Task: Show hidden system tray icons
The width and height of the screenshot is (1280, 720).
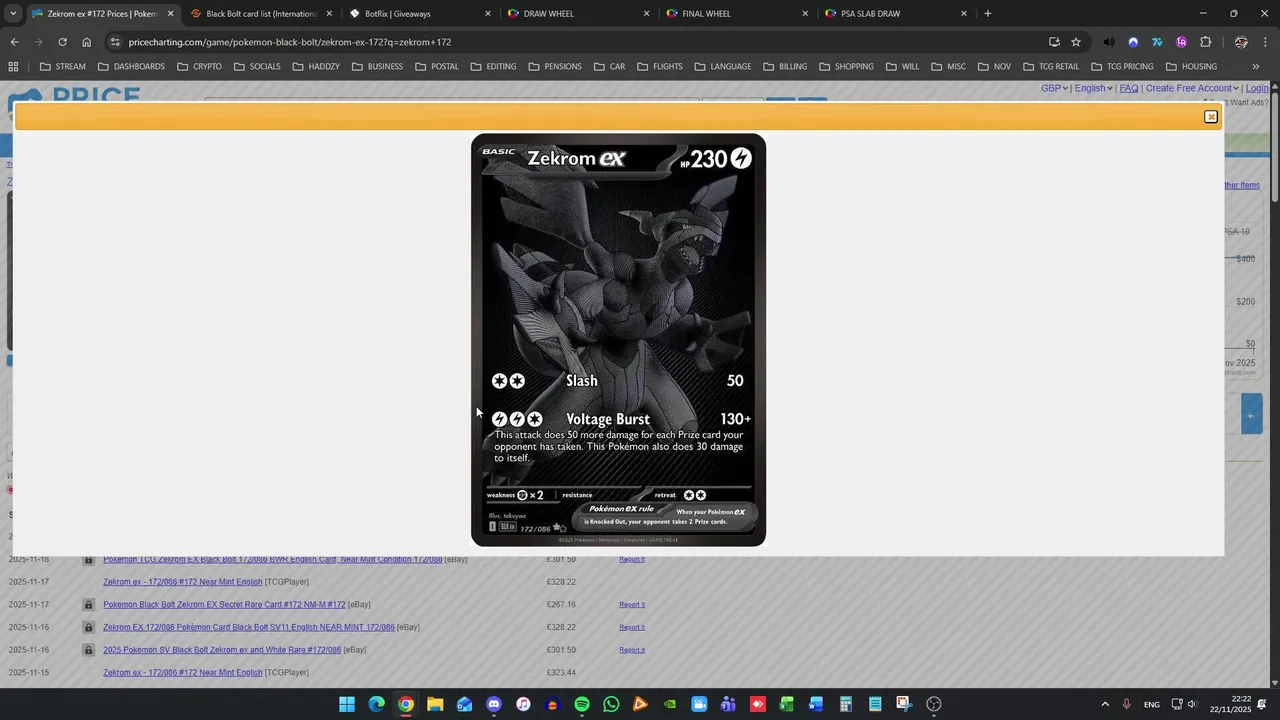Action: pyautogui.click(x=1105, y=704)
